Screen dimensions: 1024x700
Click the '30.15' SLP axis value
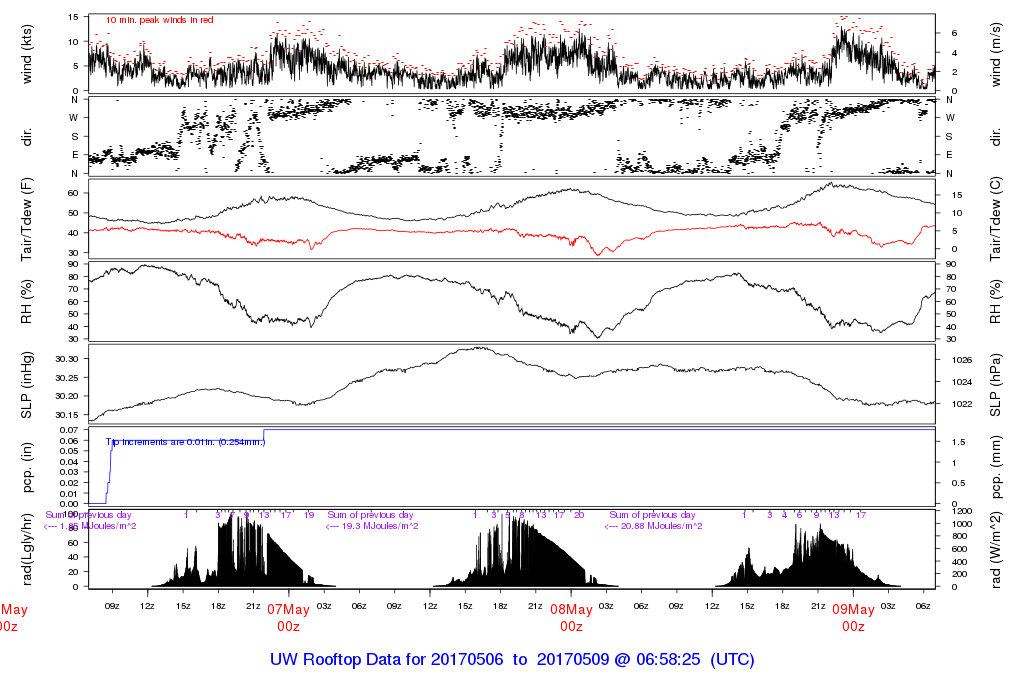pyautogui.click(x=67, y=415)
